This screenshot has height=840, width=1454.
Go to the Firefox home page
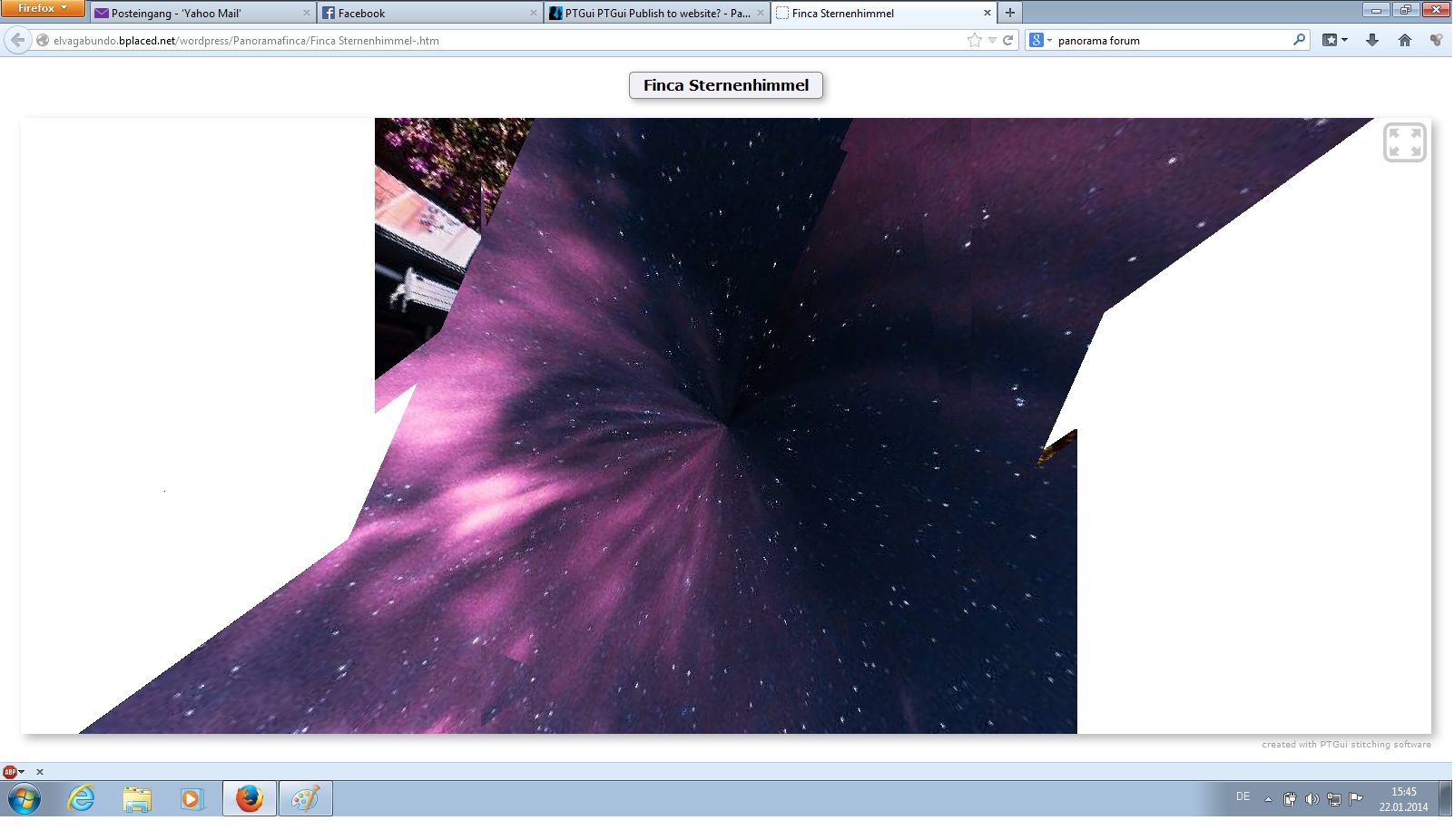pos(1405,40)
